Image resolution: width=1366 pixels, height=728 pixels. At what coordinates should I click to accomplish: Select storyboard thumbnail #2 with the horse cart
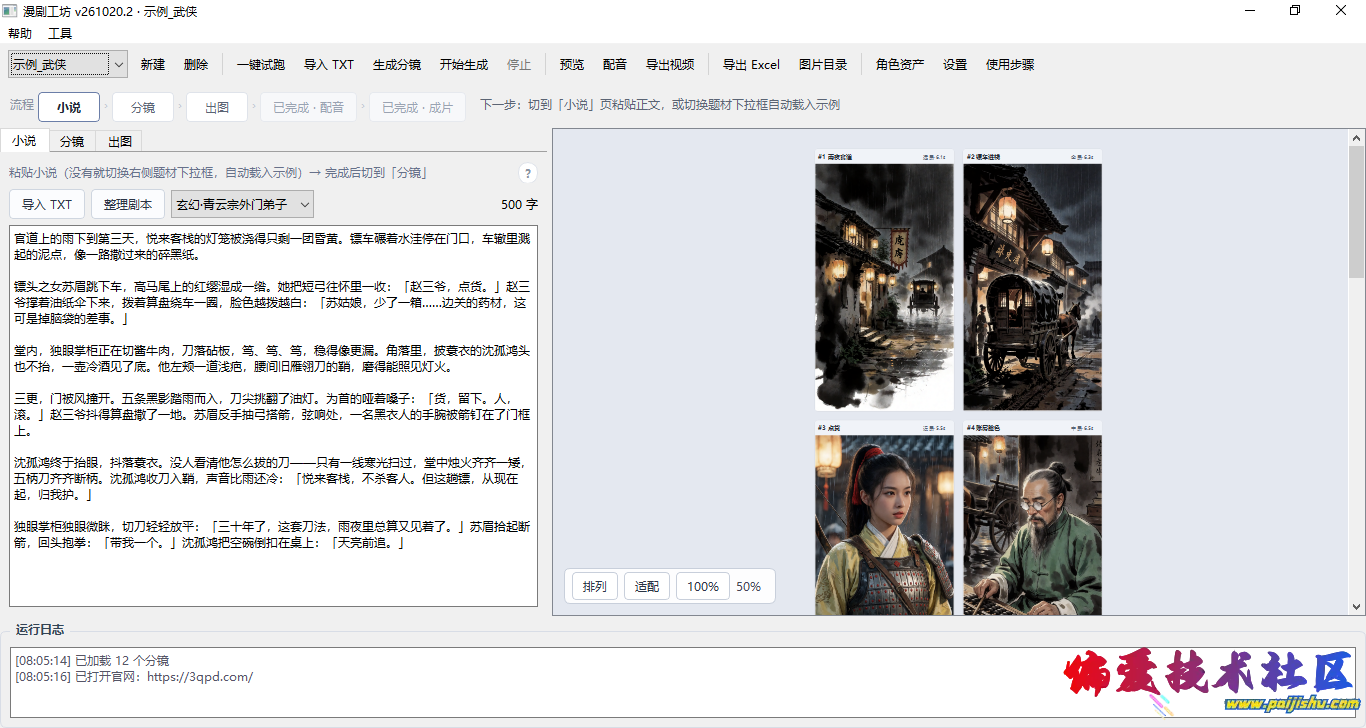pyautogui.click(x=1033, y=281)
